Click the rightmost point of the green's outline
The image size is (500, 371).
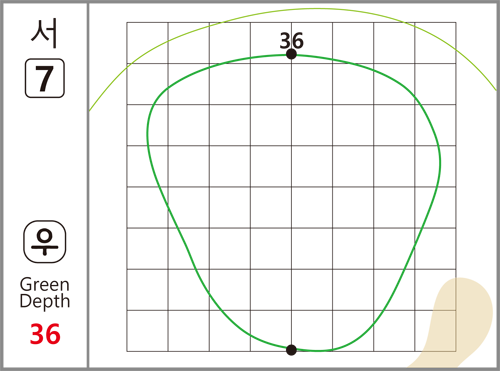coord(440,163)
